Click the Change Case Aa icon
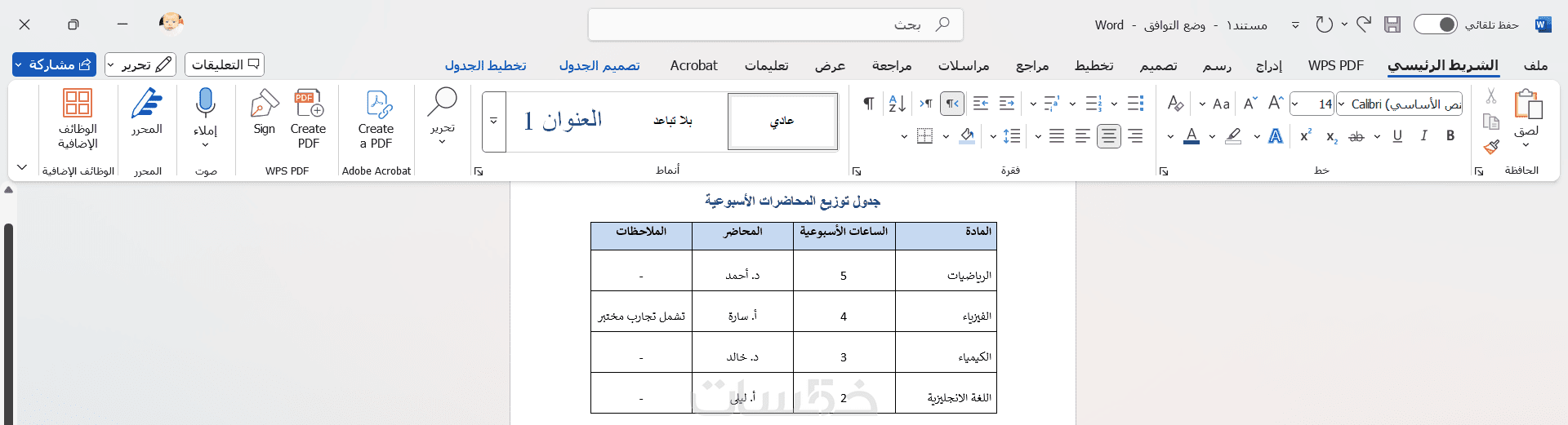 (x=1222, y=104)
